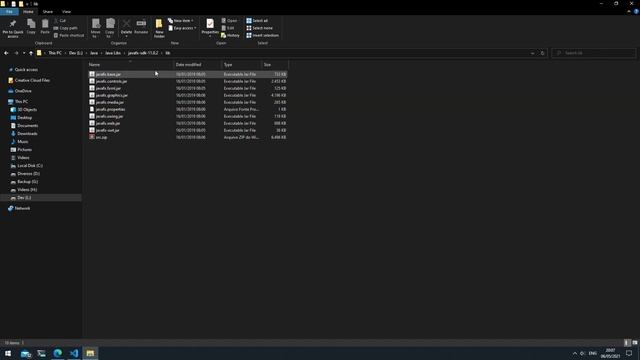Viewport: 640px width, 360px height.
Task: Click Paste shortcut in the ribbon
Action: coord(69,36)
